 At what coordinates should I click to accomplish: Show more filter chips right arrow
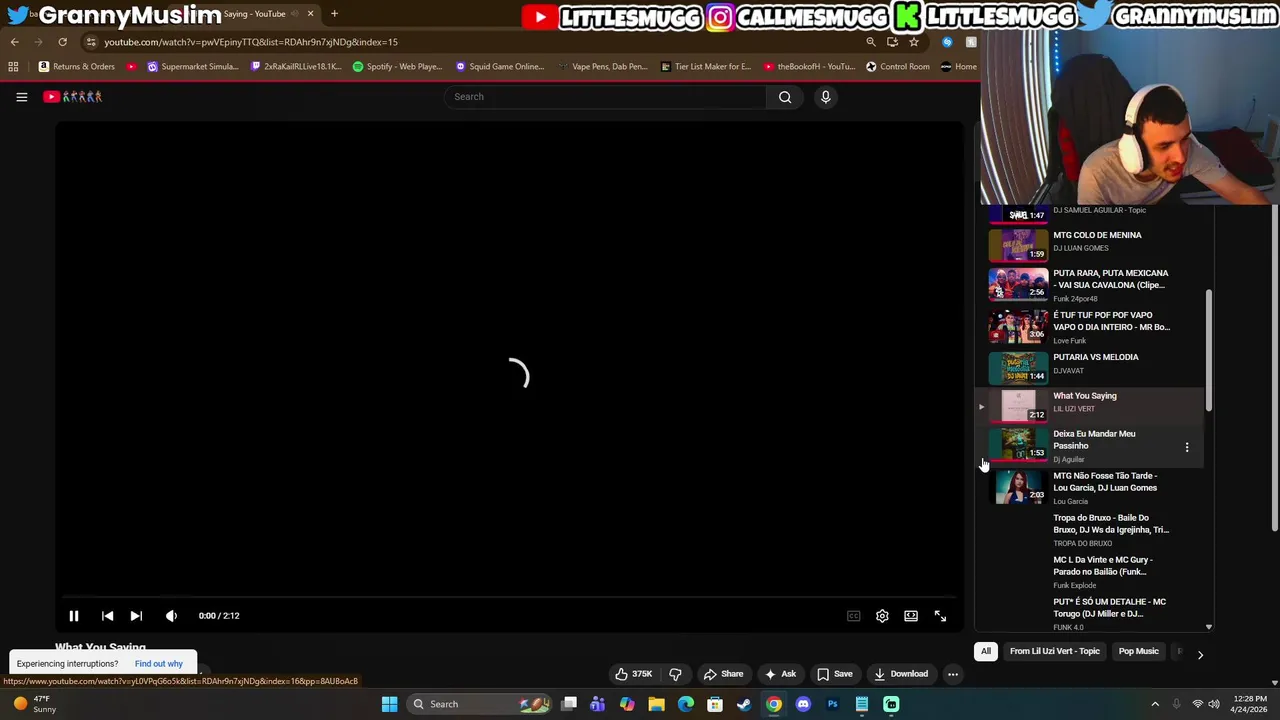tap(1200, 654)
